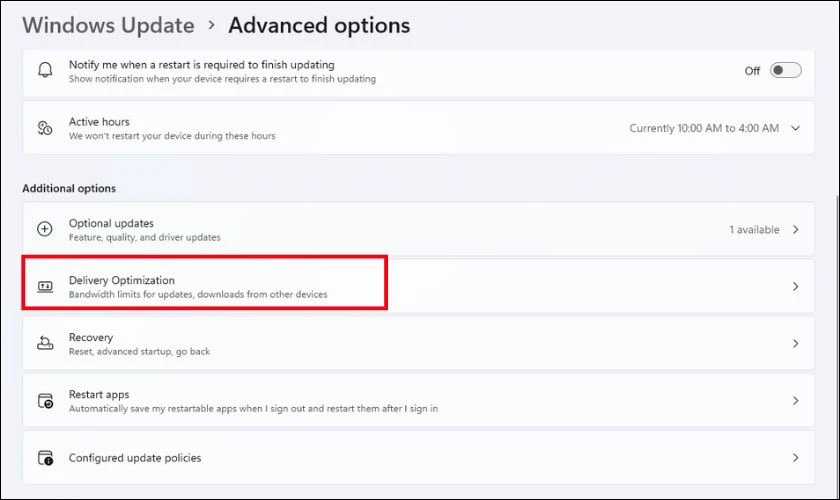Click the Recovery icon

pos(45,343)
